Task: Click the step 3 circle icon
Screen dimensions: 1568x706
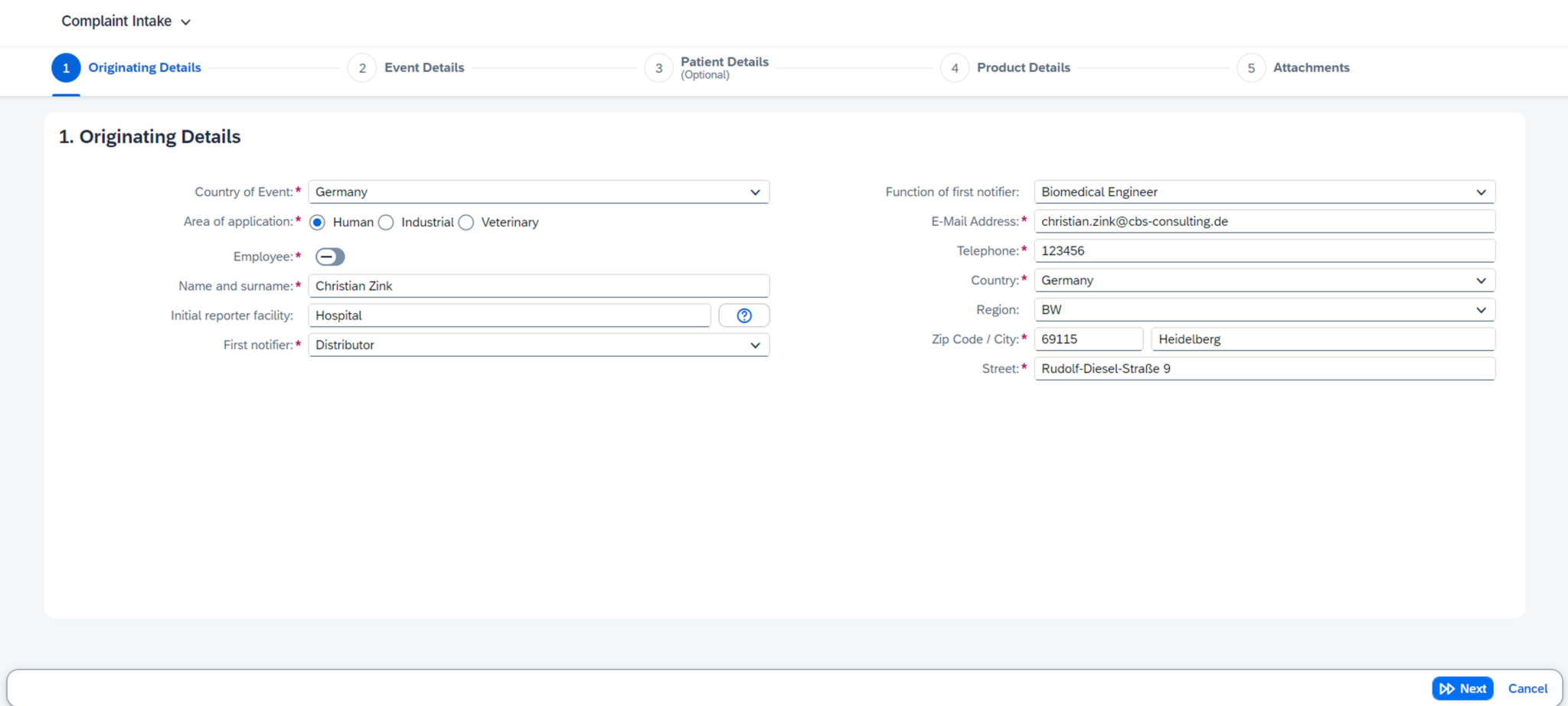Action: (658, 67)
